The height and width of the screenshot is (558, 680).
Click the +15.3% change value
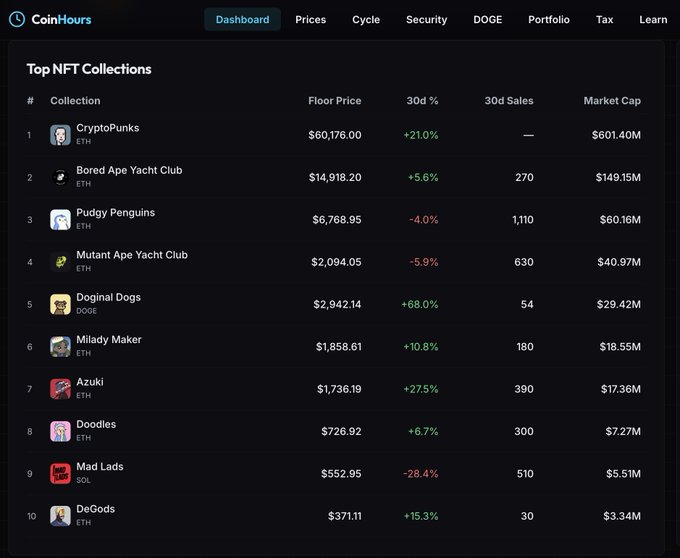click(421, 516)
